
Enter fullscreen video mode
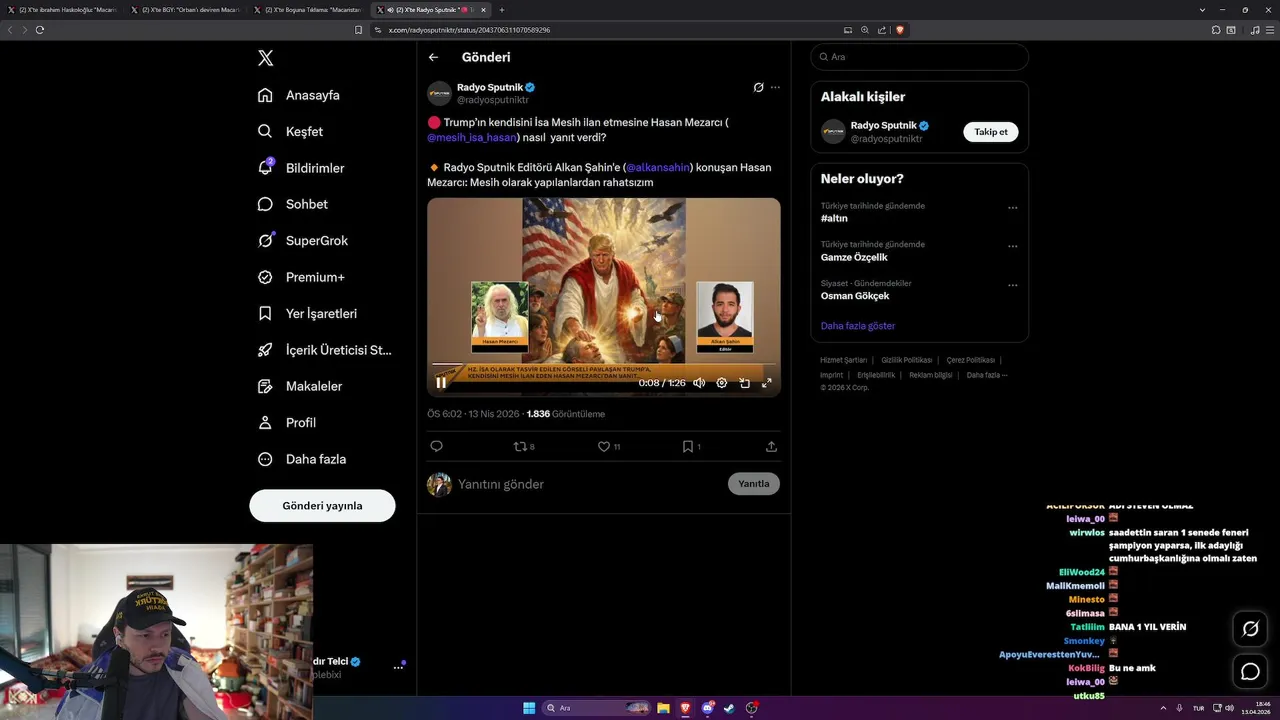[x=767, y=383]
